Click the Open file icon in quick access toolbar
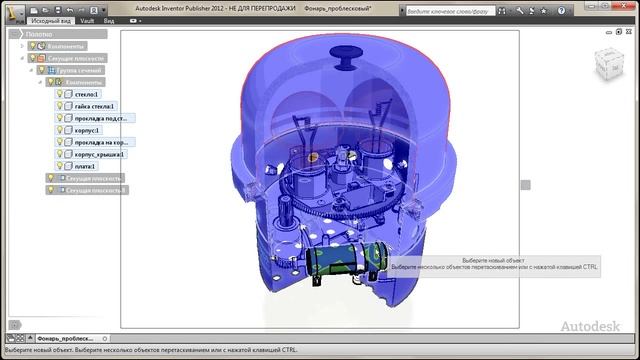The image size is (640, 360). [46, 10]
